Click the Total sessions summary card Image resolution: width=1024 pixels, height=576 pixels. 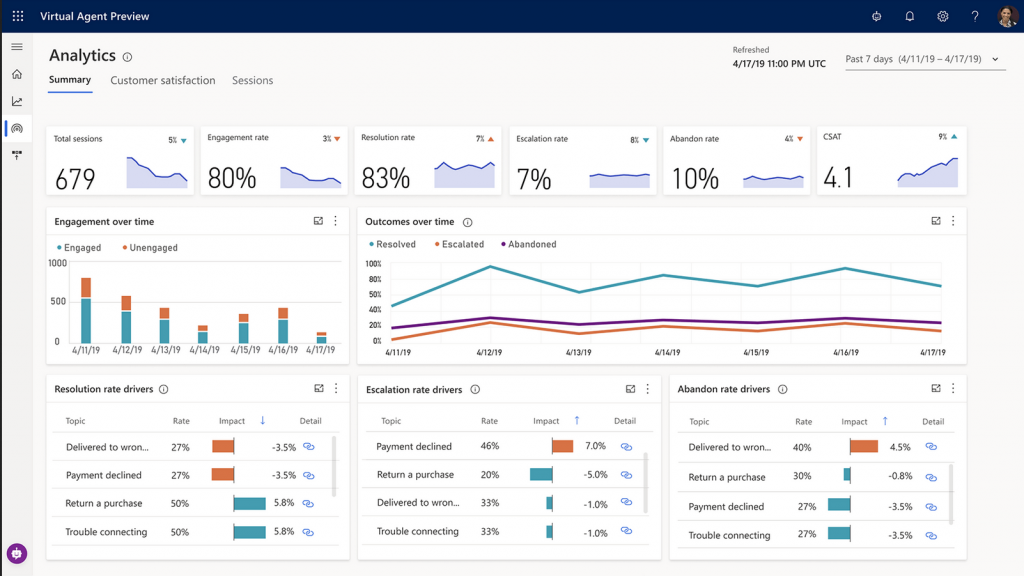tap(120, 161)
